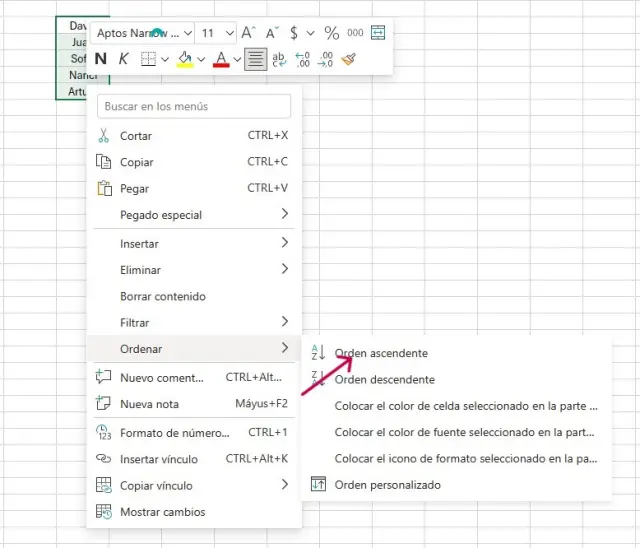
Task: Click the increase font size icon
Action: point(249,33)
